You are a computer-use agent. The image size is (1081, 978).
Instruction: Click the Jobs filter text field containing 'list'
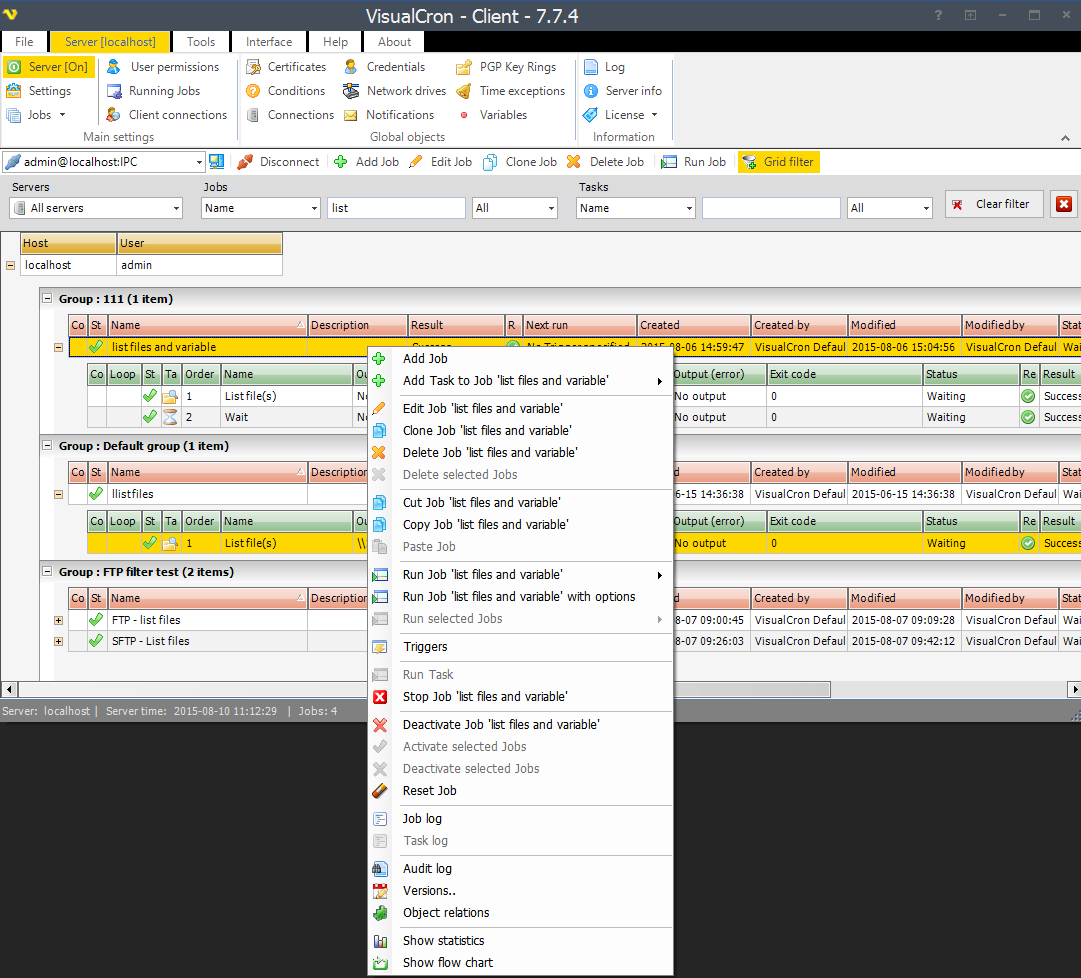tap(396, 208)
